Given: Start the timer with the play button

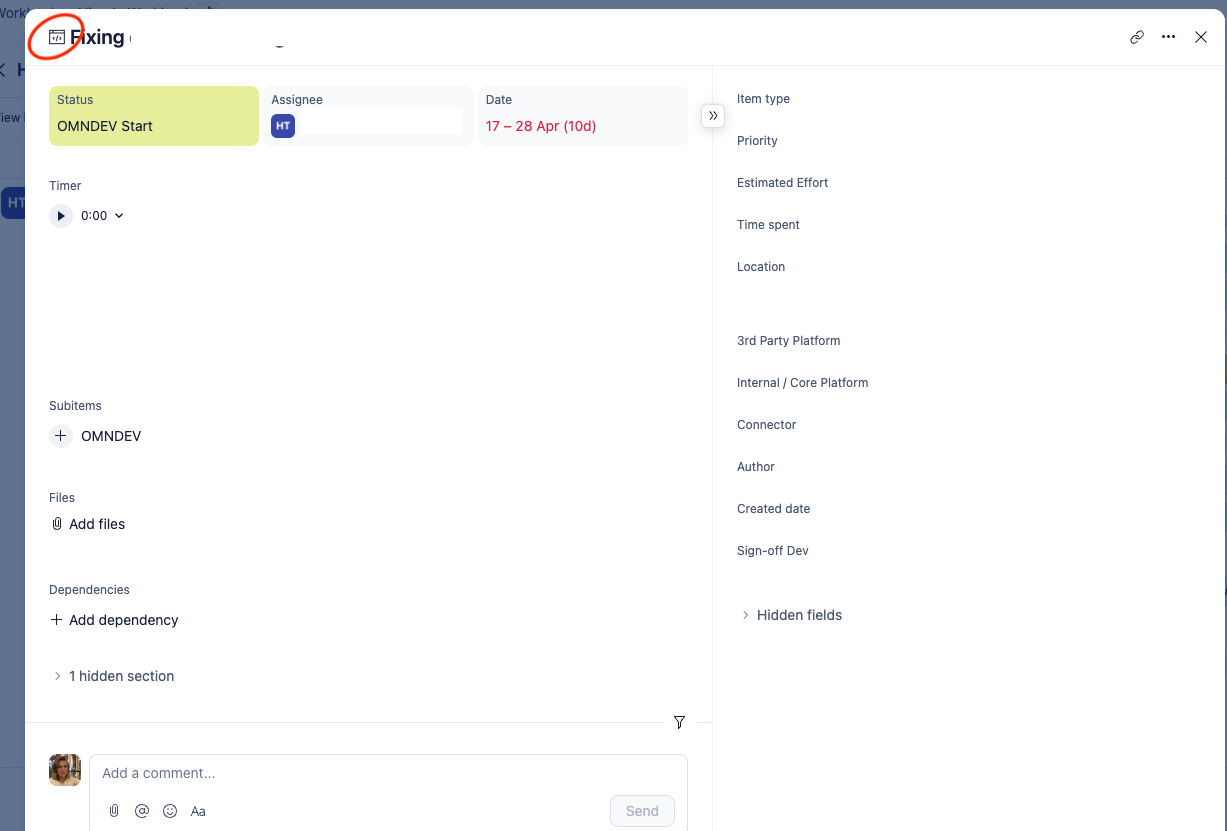Looking at the screenshot, I should click(61, 216).
